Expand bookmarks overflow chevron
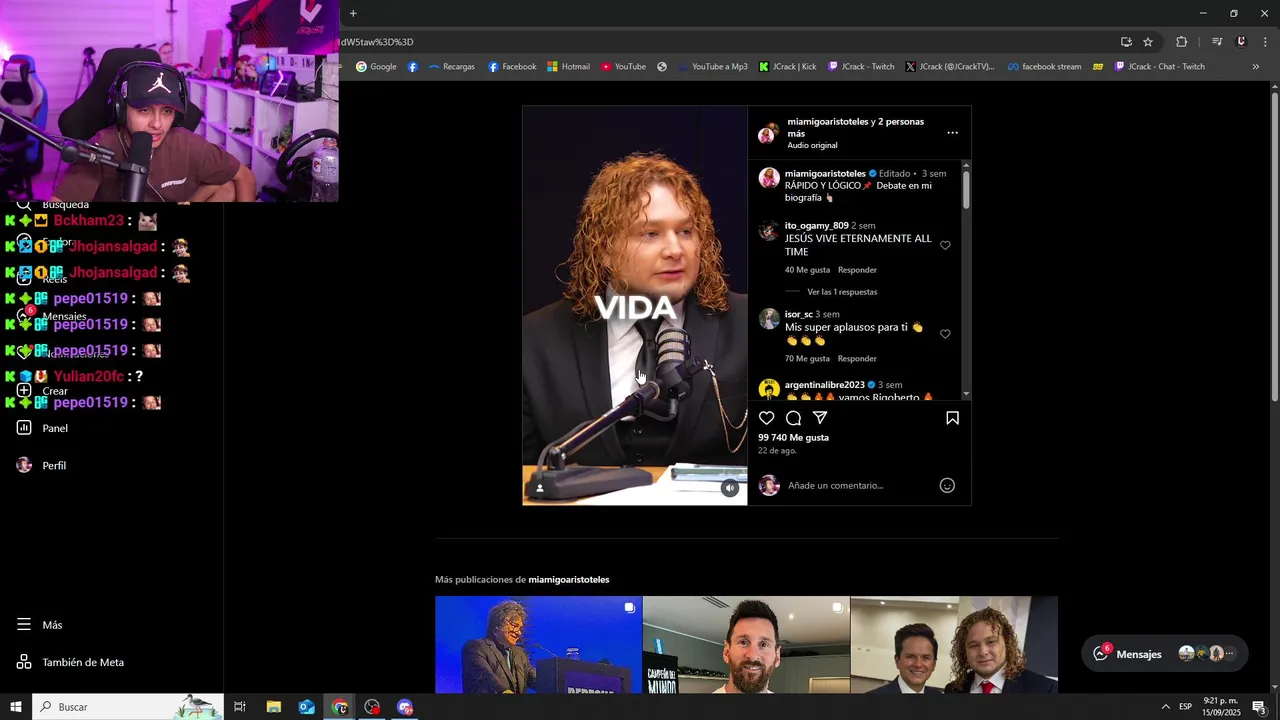The image size is (1280, 720). [1256, 67]
